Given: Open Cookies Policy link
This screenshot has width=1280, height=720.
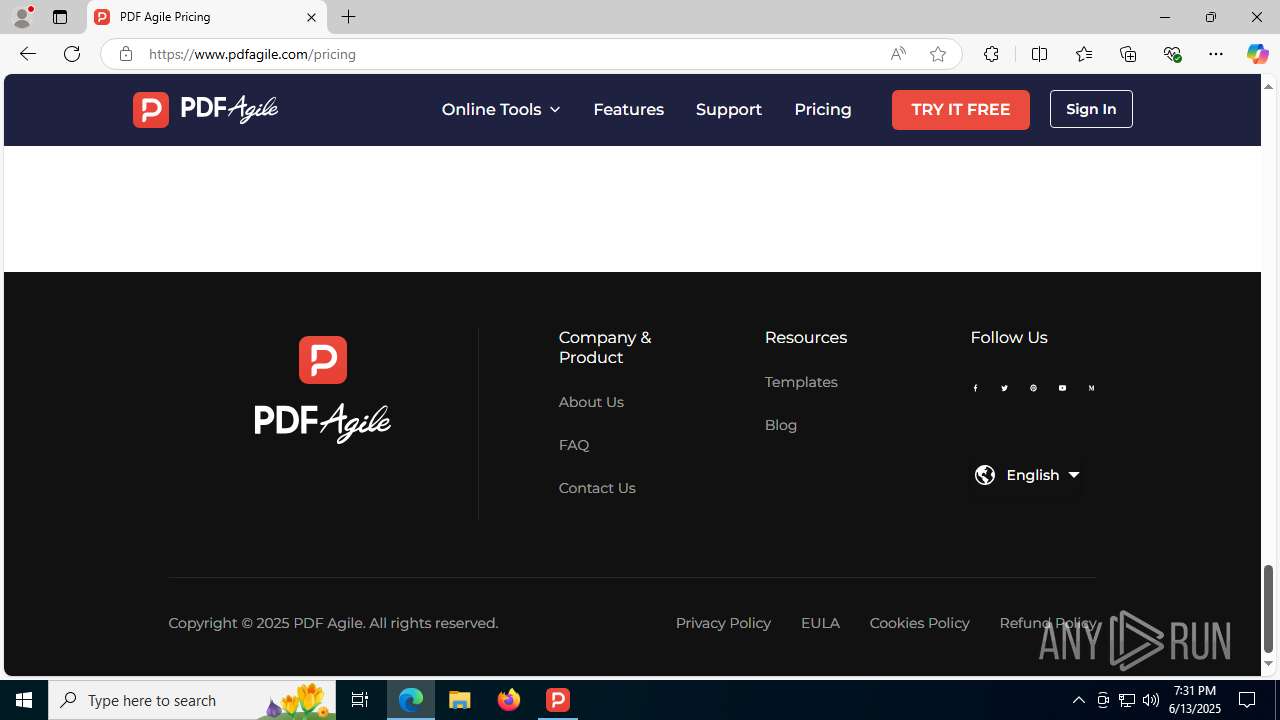Looking at the screenshot, I should coord(919,623).
